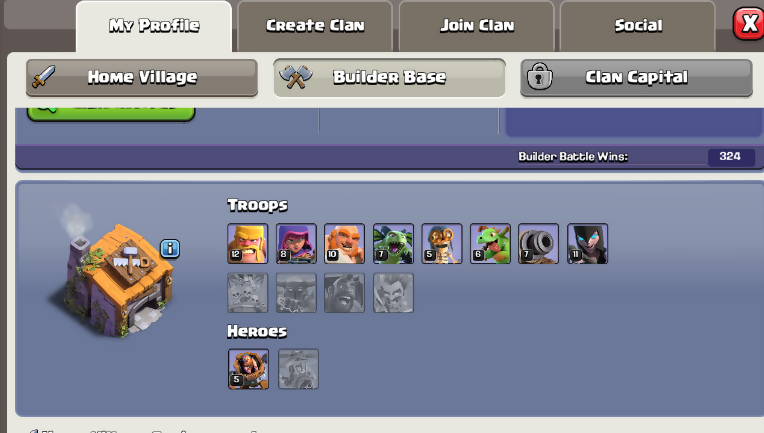Open the Join Clan tab
The height and width of the screenshot is (433, 764).
477,26
